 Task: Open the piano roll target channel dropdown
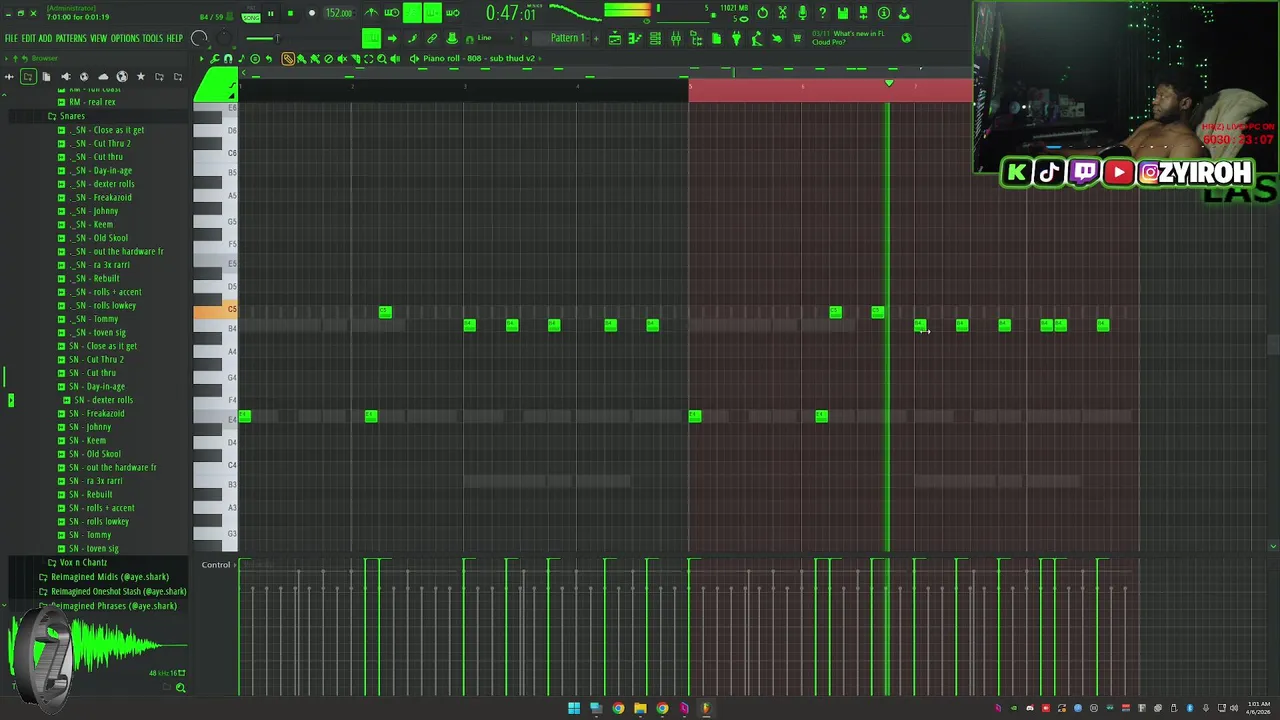click(480, 58)
